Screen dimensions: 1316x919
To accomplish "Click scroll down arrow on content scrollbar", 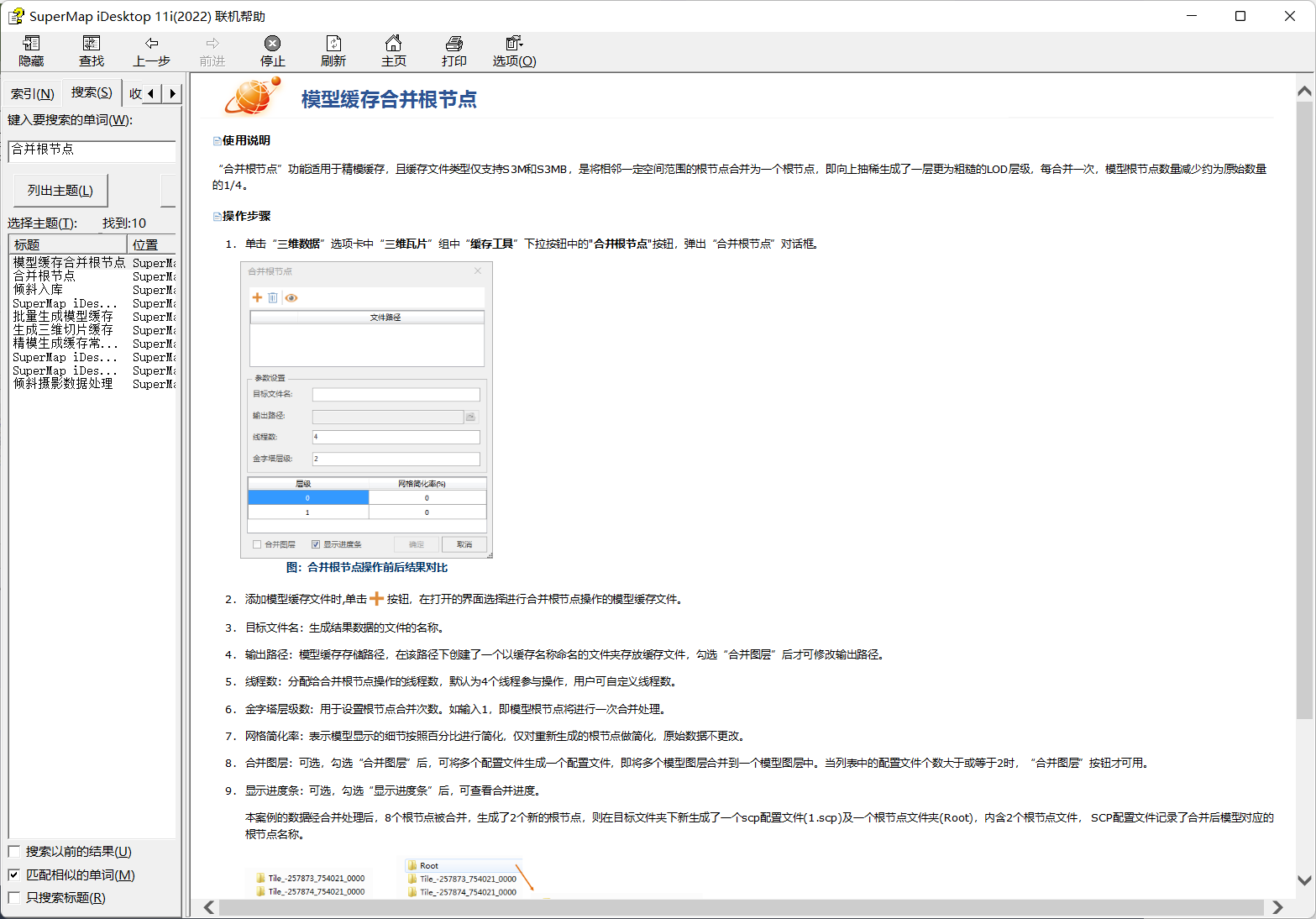I will click(x=1304, y=880).
